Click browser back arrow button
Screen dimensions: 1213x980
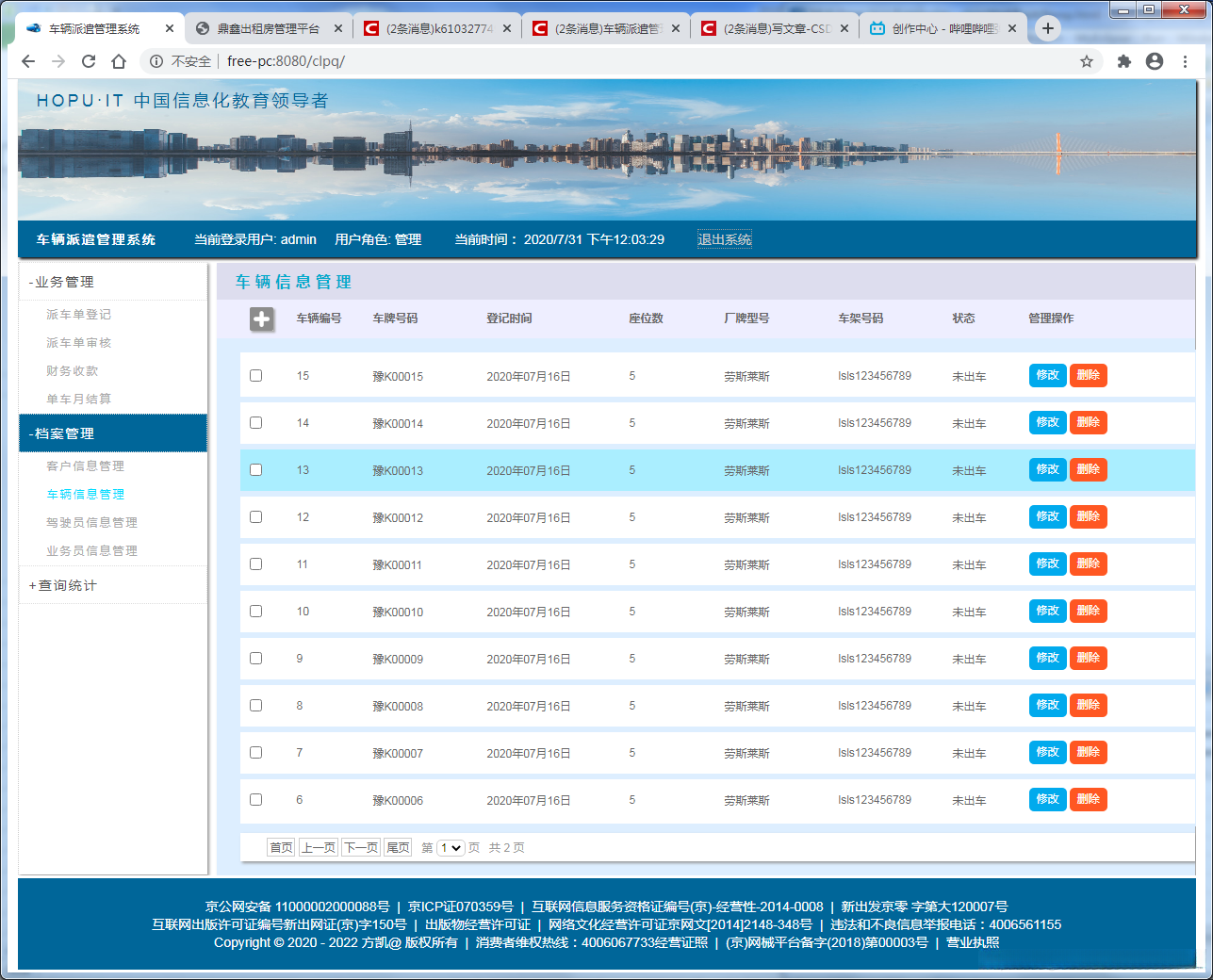[28, 61]
